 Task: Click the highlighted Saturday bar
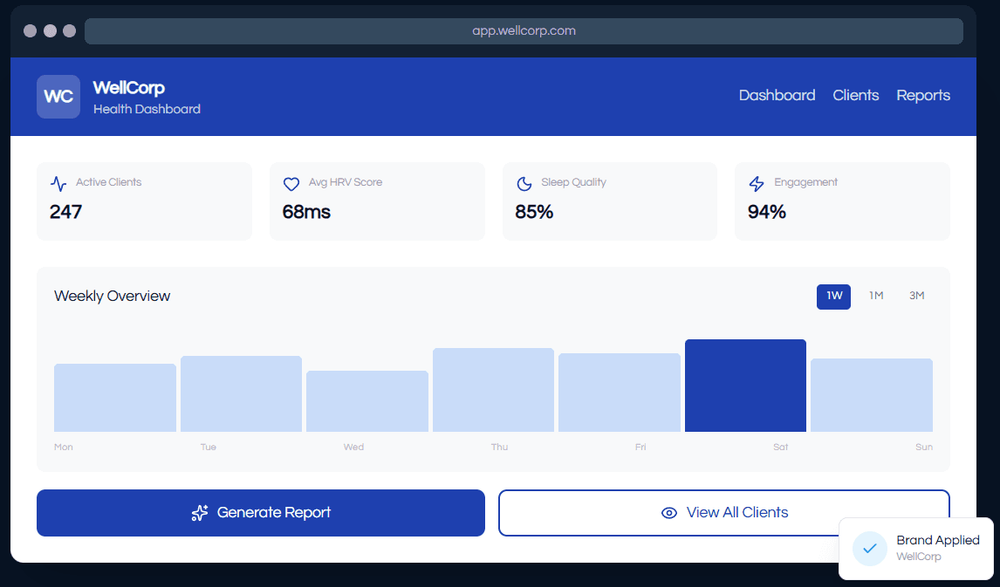click(x=745, y=386)
